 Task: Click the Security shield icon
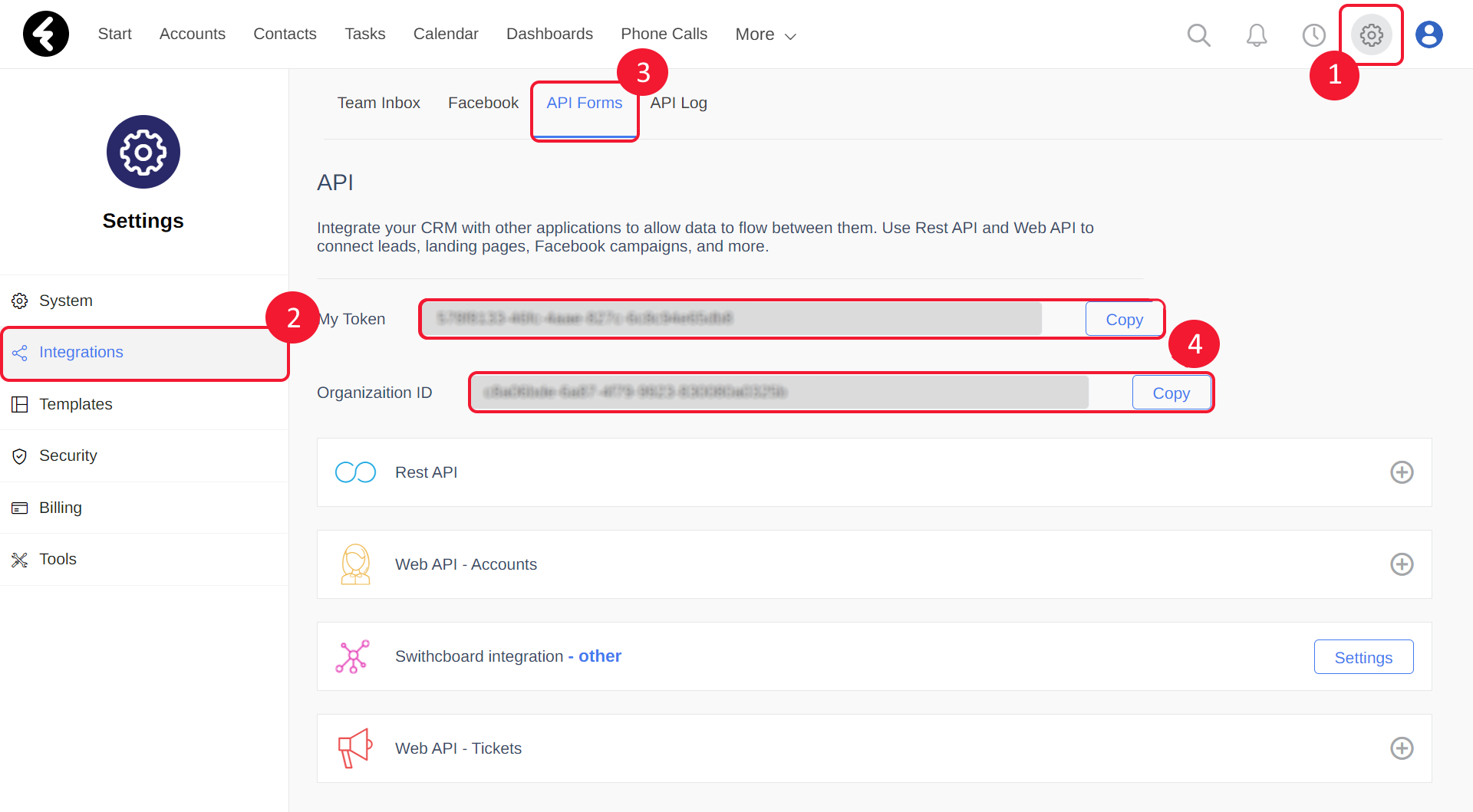[x=20, y=456]
